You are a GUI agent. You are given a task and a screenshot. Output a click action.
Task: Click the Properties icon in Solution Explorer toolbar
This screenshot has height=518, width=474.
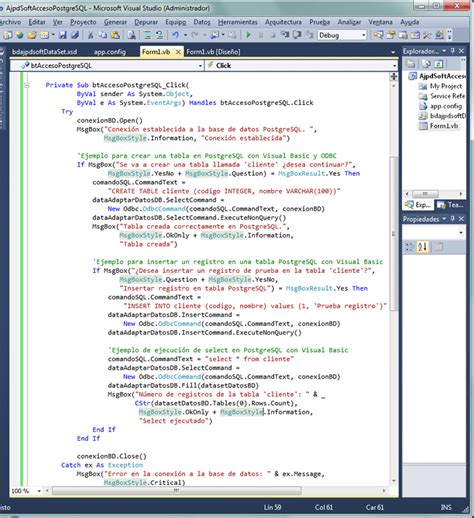[x=411, y=63]
